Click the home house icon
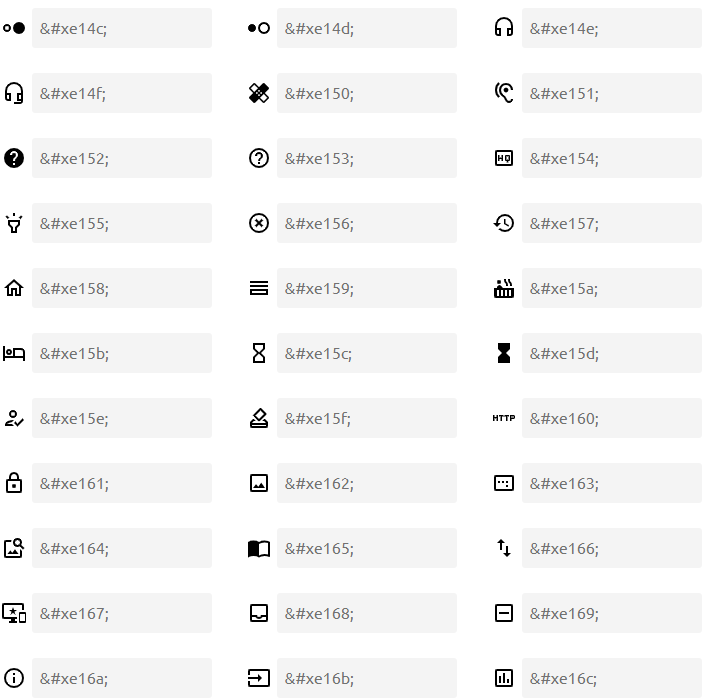This screenshot has width=714, height=698. [x=14, y=288]
